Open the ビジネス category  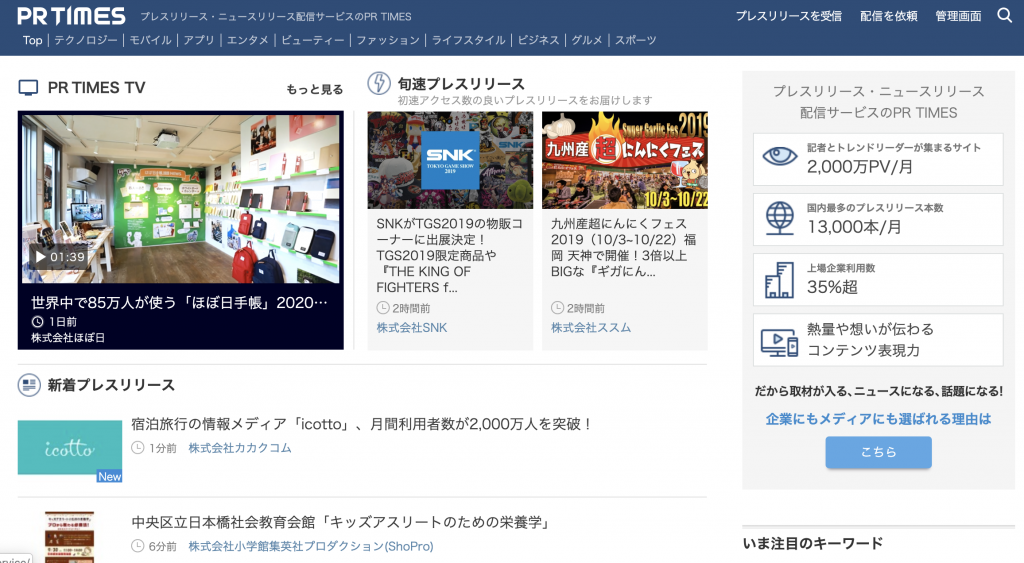tap(538, 40)
